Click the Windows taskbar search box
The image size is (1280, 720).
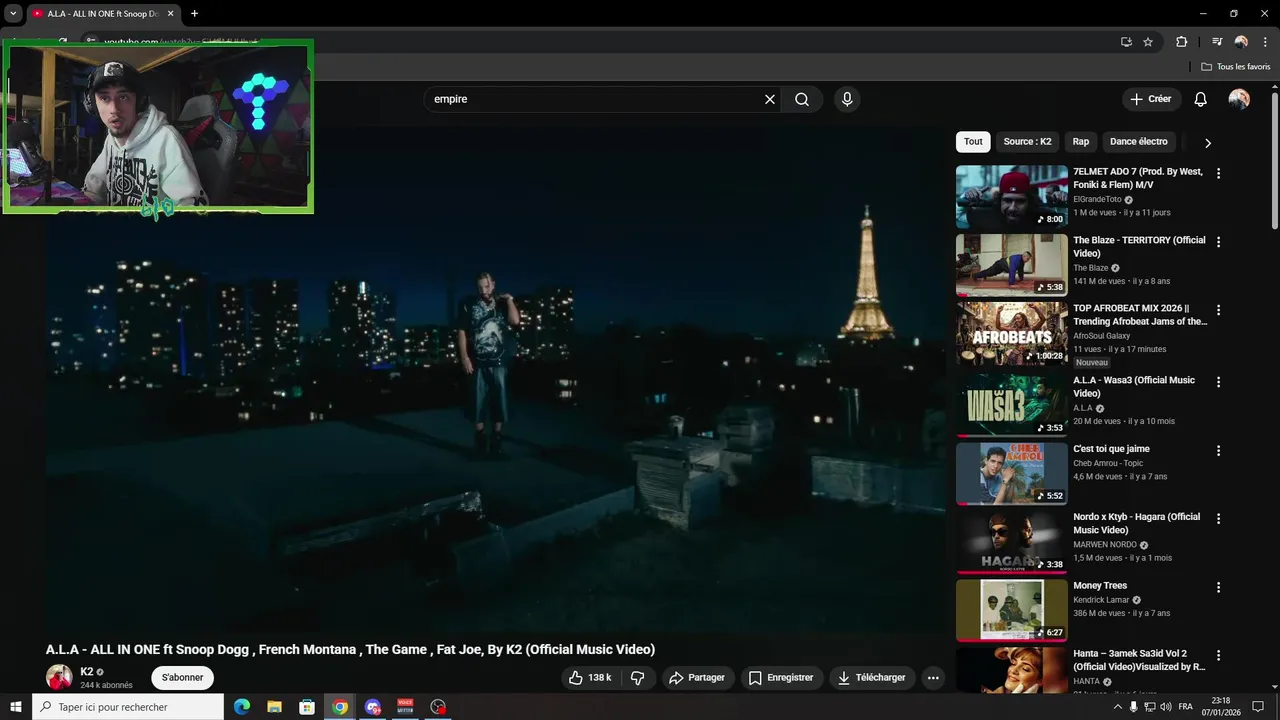128,707
